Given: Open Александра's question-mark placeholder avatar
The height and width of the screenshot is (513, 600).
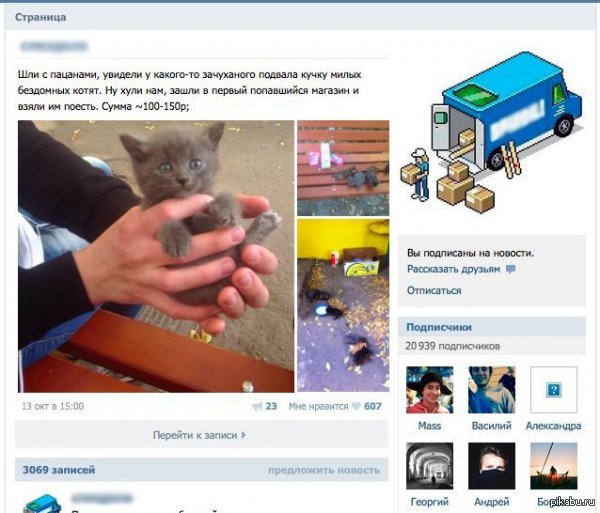Looking at the screenshot, I should (554, 390).
